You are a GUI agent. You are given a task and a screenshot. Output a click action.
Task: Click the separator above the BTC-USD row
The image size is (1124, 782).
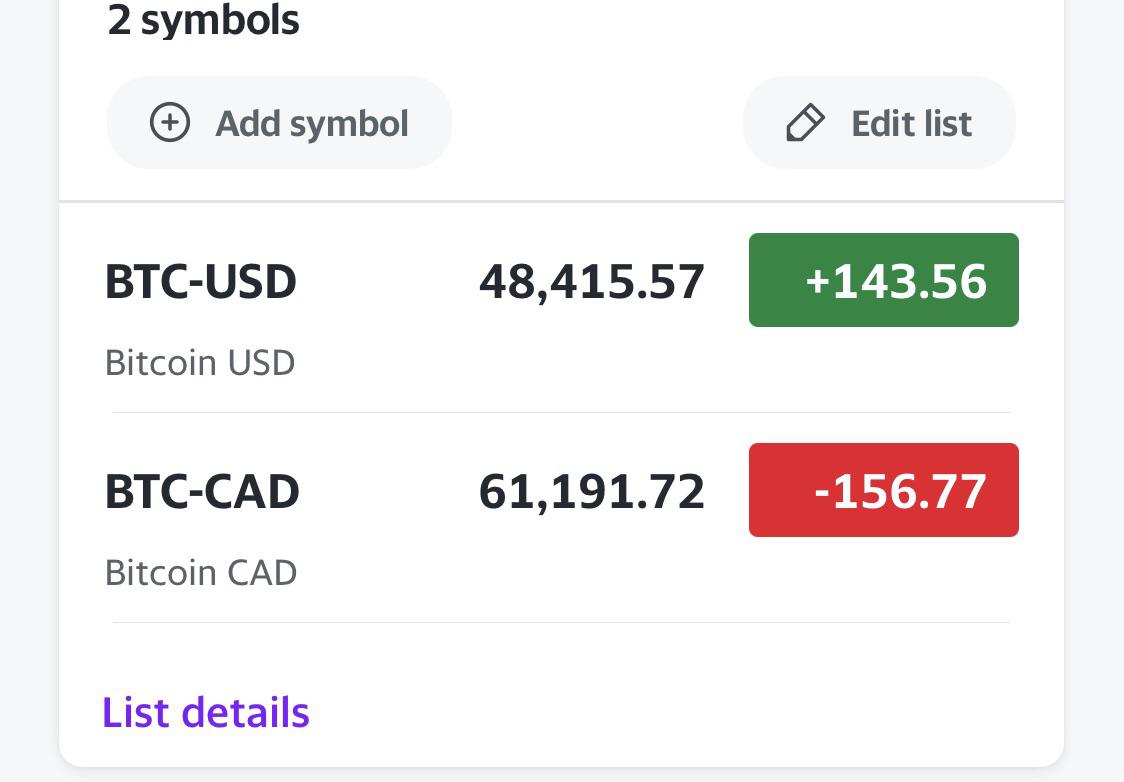(561, 202)
